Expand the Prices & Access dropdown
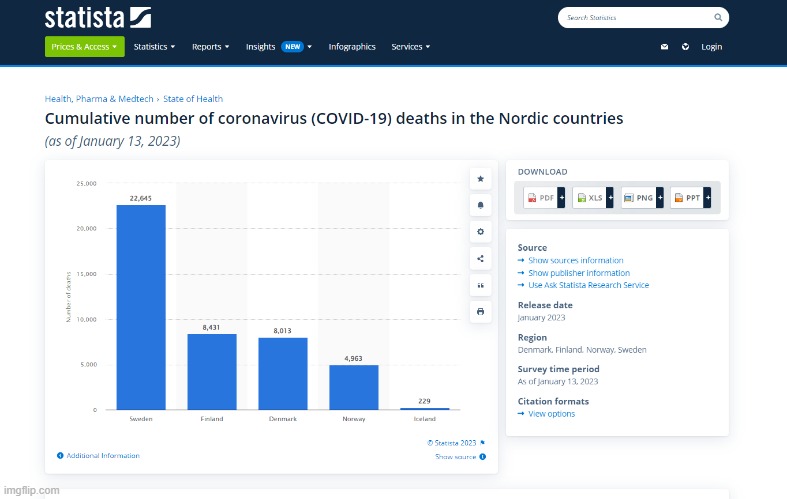The image size is (787, 499). point(84,47)
